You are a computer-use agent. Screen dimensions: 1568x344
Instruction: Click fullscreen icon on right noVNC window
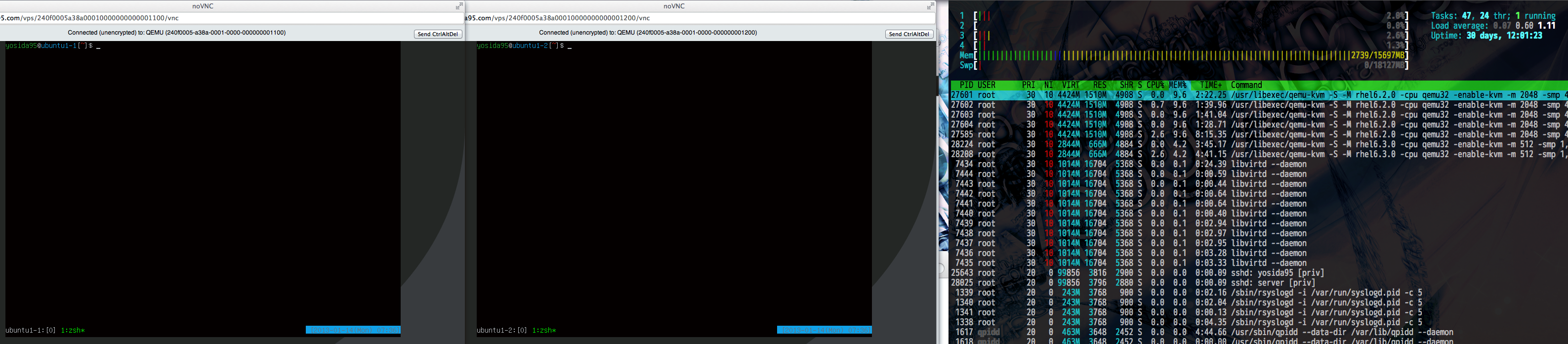(931, 6)
